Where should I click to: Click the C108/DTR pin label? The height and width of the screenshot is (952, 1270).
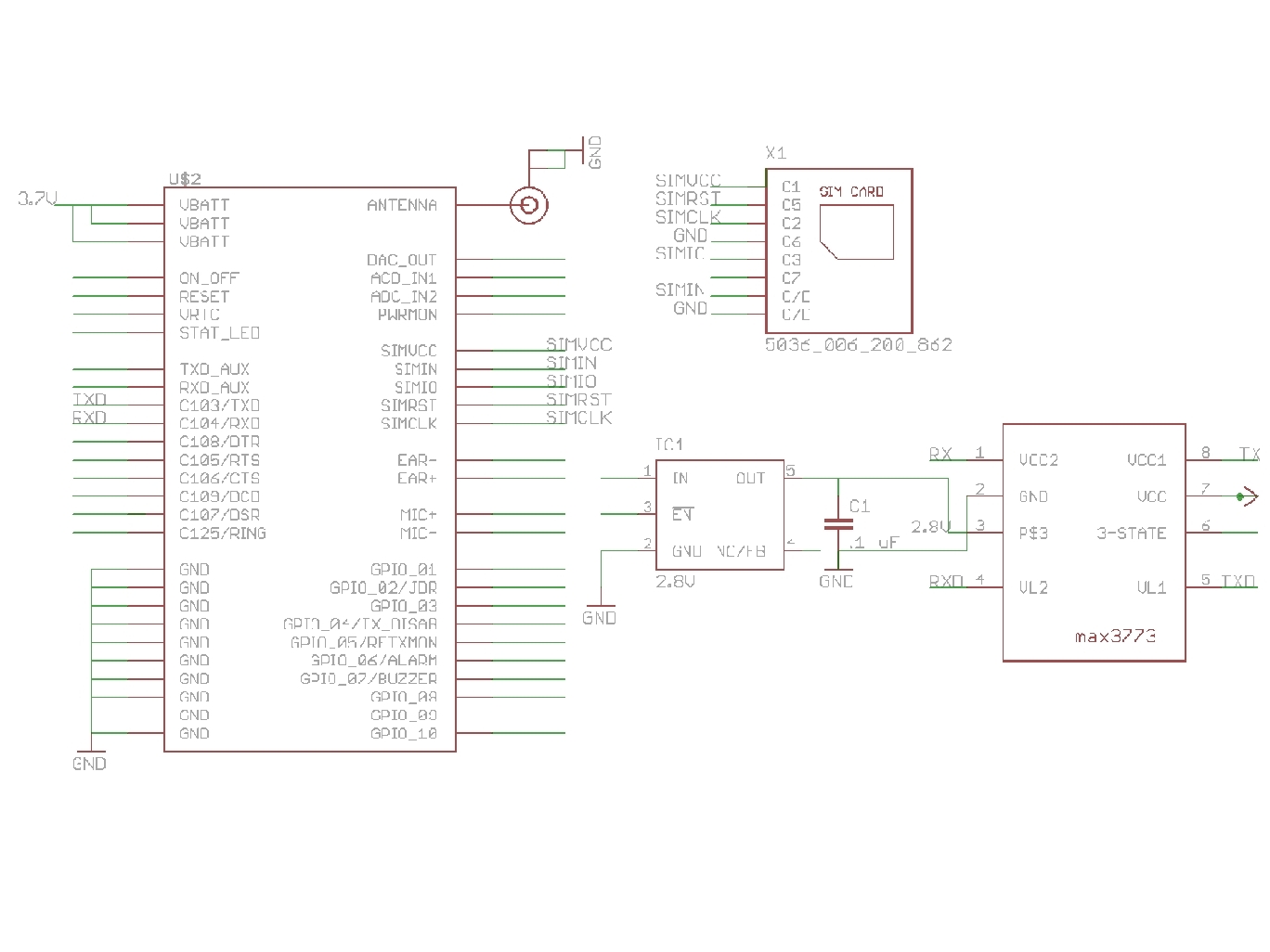pos(220,442)
